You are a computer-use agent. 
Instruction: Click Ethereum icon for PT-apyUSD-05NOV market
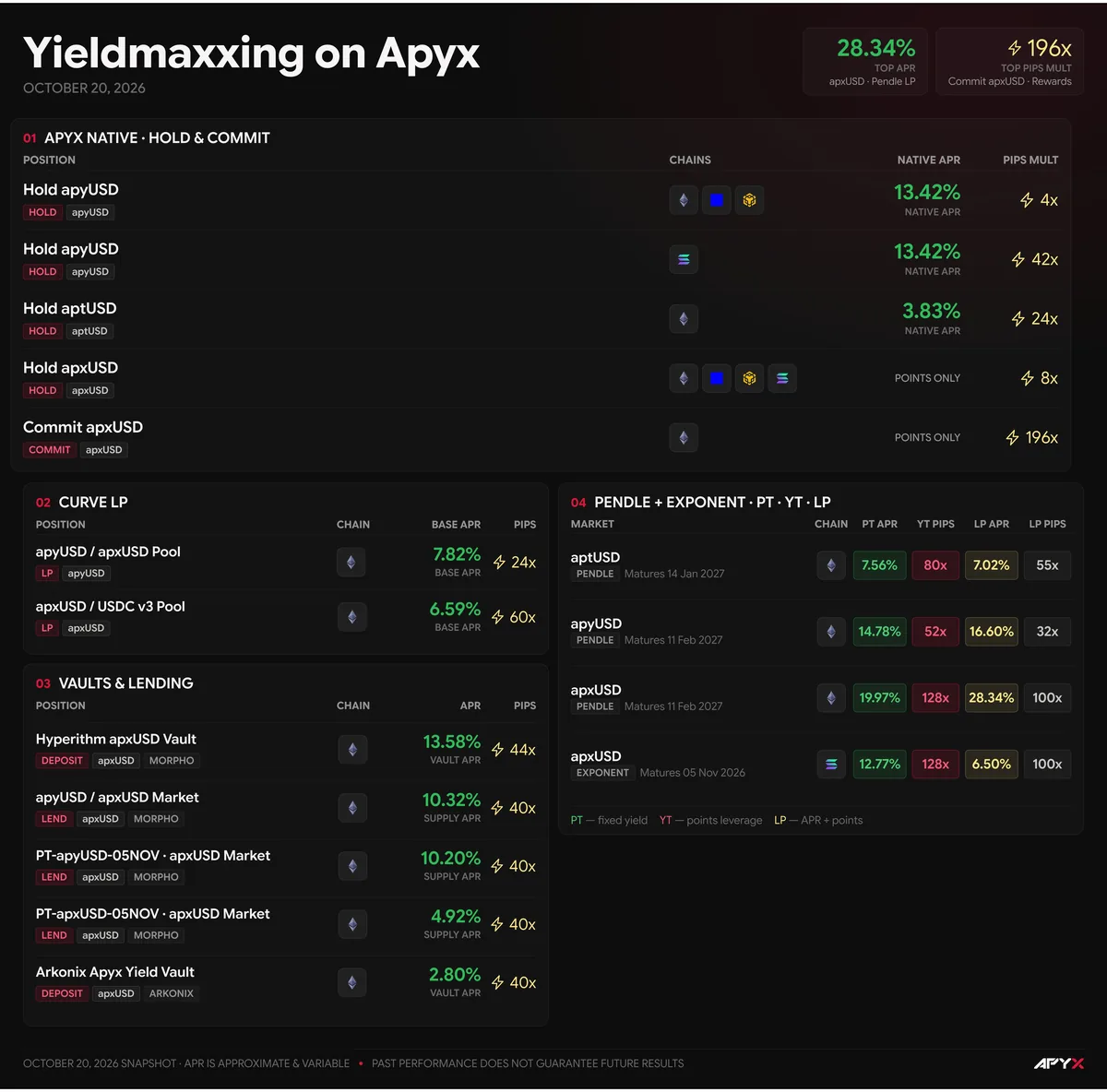[352, 866]
